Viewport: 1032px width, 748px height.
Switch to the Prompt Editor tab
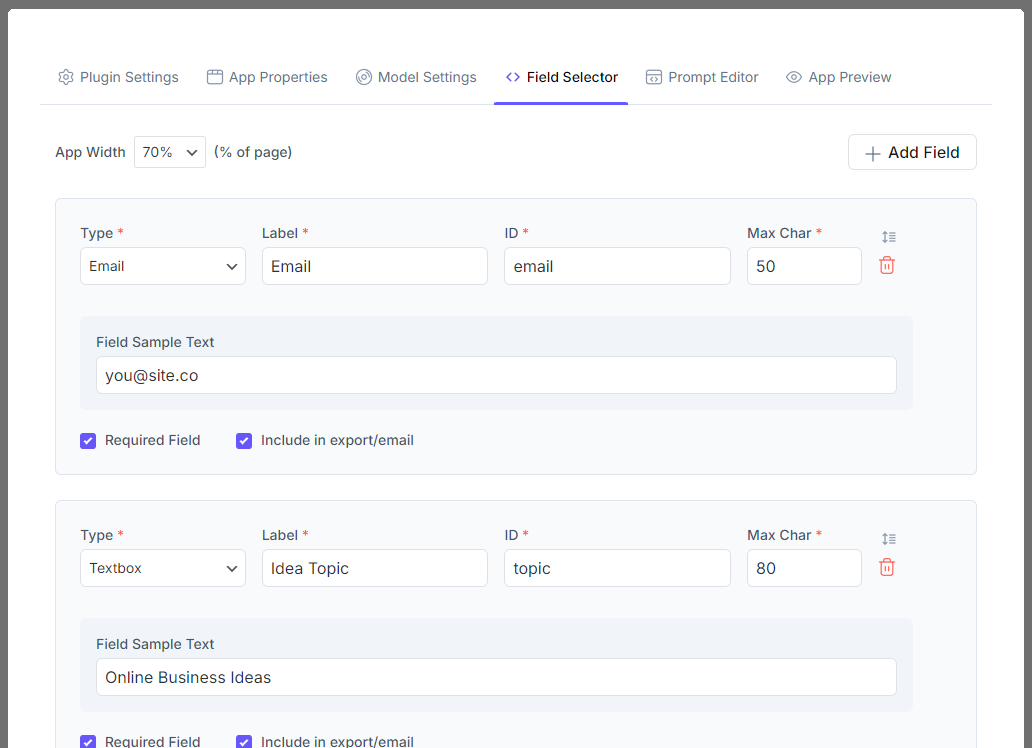click(x=702, y=76)
